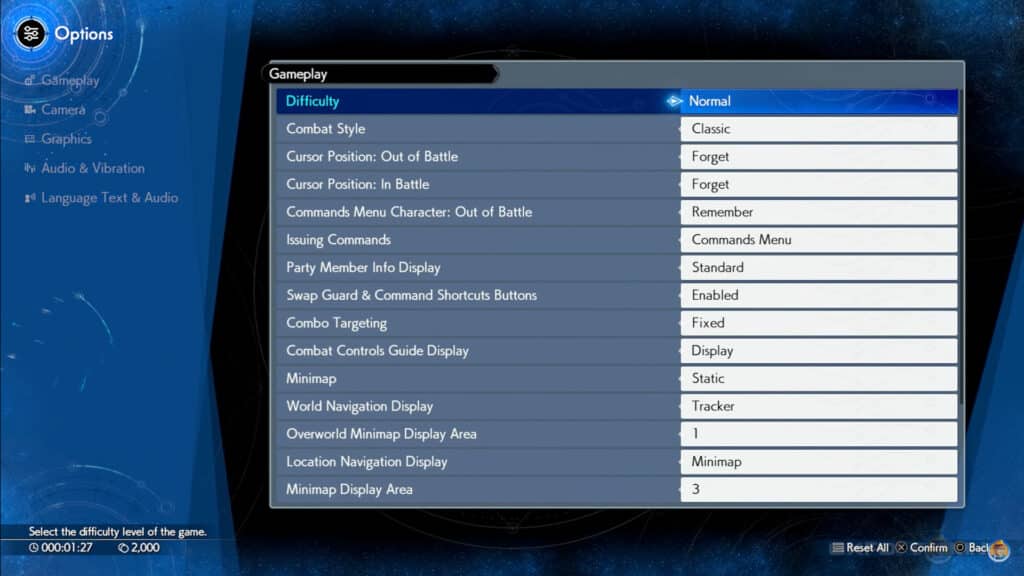Click the play time clock icon
This screenshot has height=576, width=1024.
[x=33, y=547]
